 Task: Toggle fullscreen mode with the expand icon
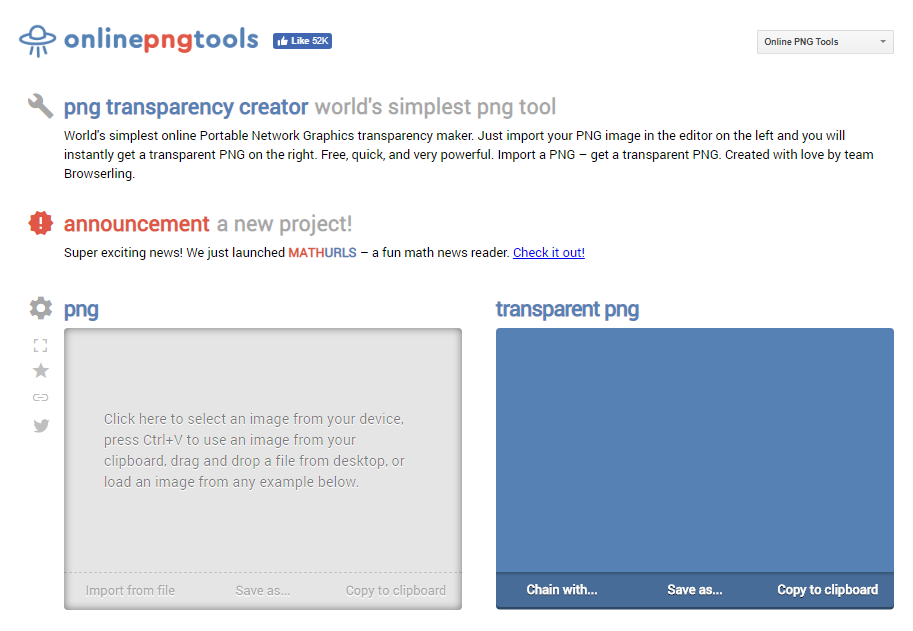click(41, 345)
